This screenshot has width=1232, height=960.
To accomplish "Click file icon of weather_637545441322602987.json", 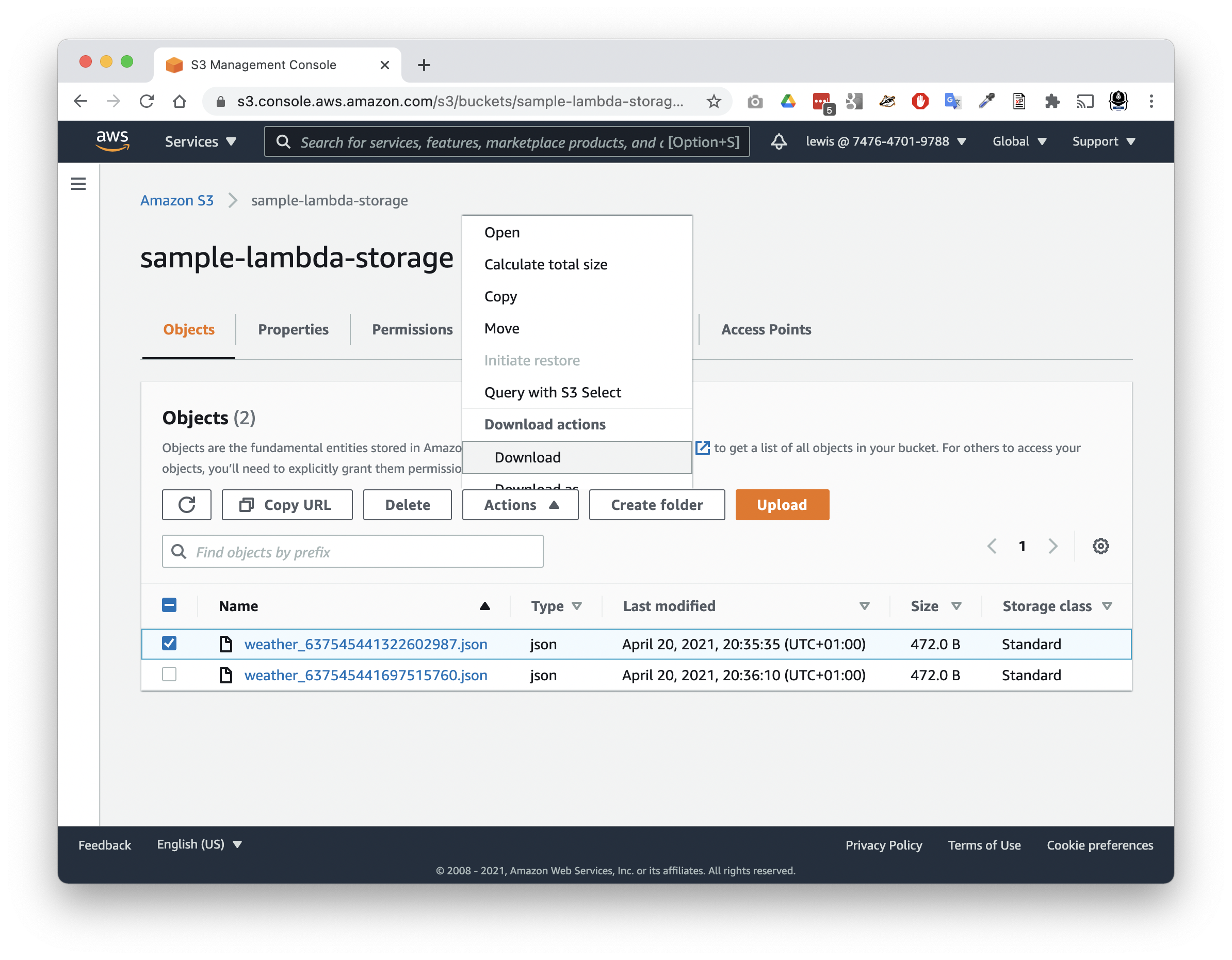I will 225,644.
